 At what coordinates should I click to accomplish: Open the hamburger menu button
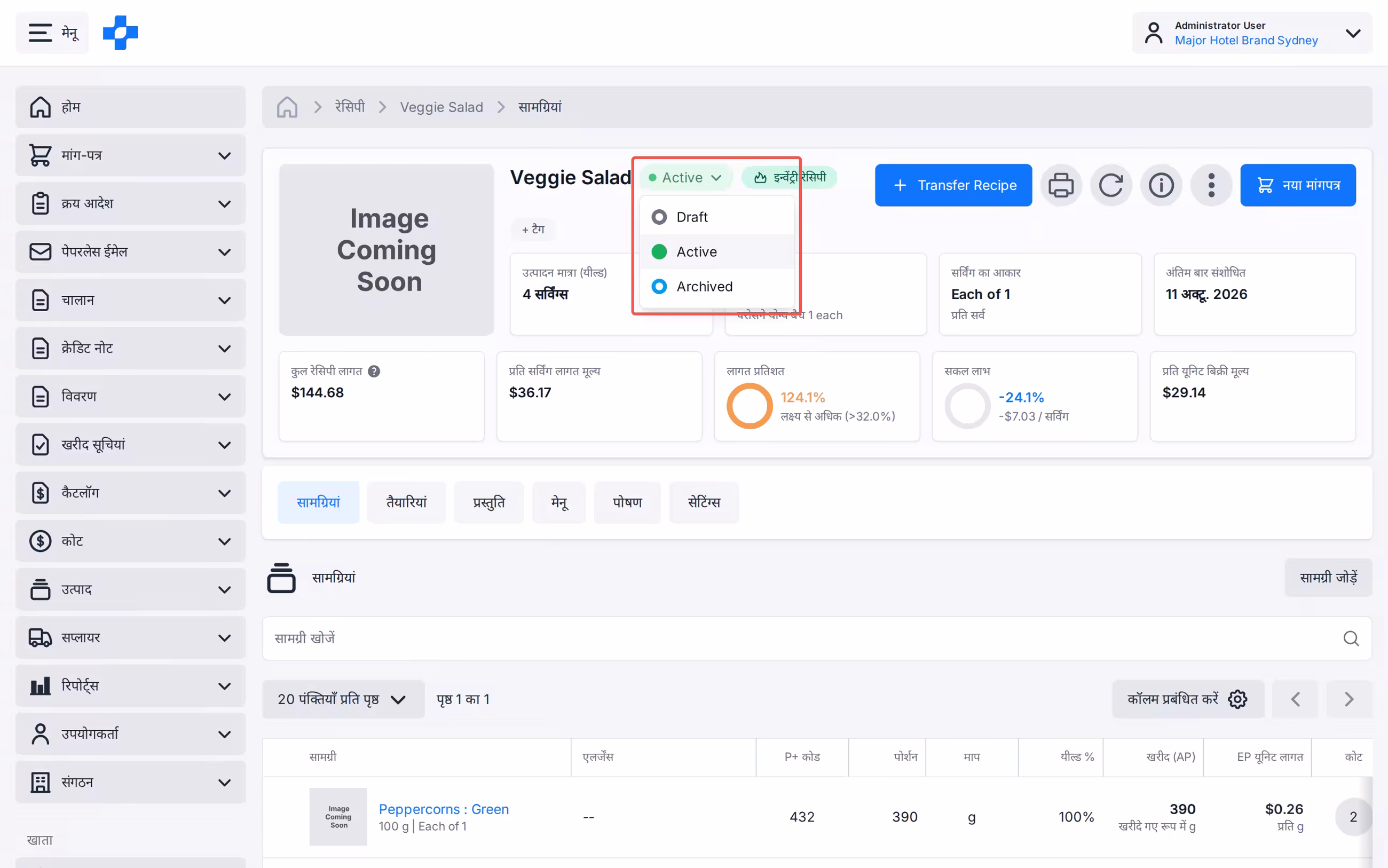point(52,33)
